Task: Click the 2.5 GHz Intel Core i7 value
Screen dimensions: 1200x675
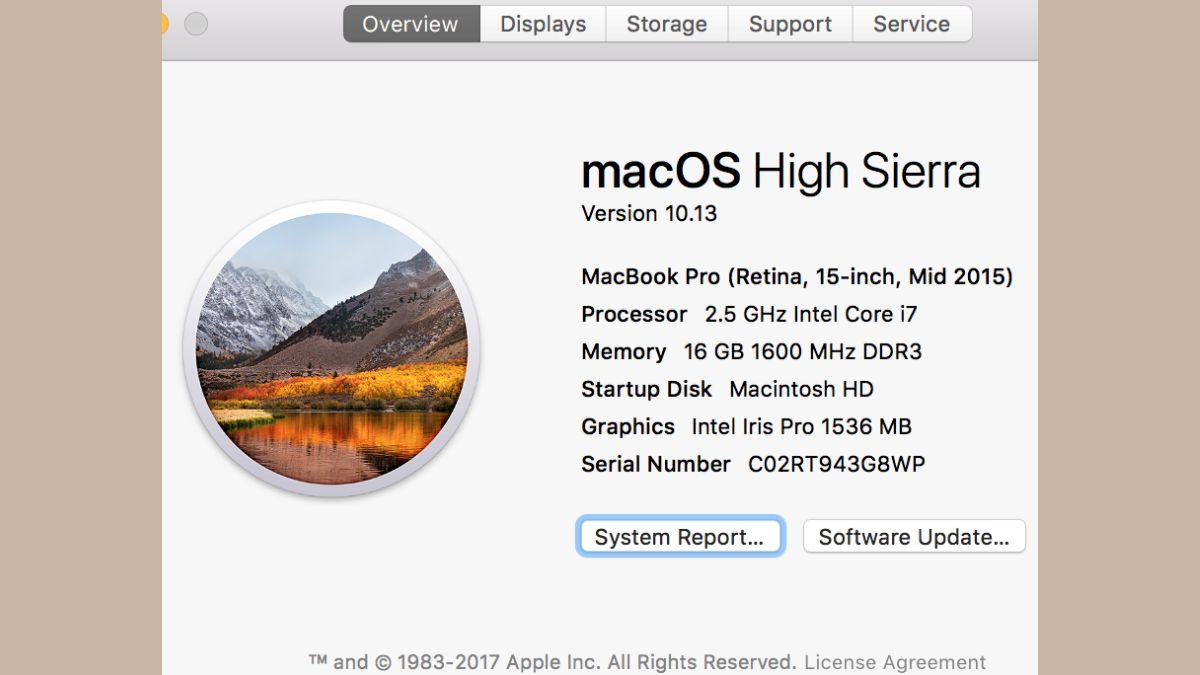Action: [x=811, y=314]
